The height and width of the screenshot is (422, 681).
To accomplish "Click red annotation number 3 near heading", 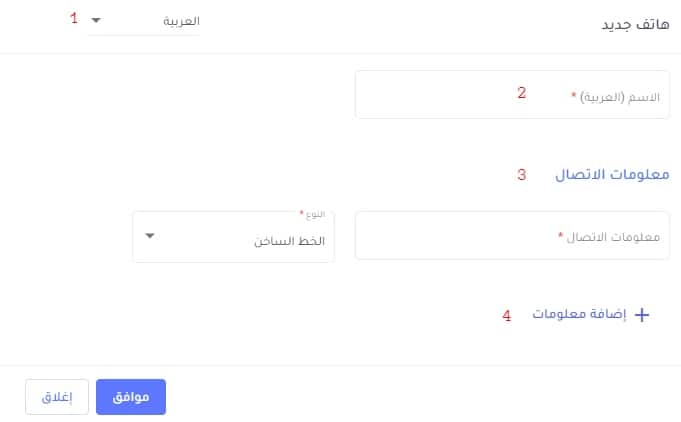I will tap(521, 174).
